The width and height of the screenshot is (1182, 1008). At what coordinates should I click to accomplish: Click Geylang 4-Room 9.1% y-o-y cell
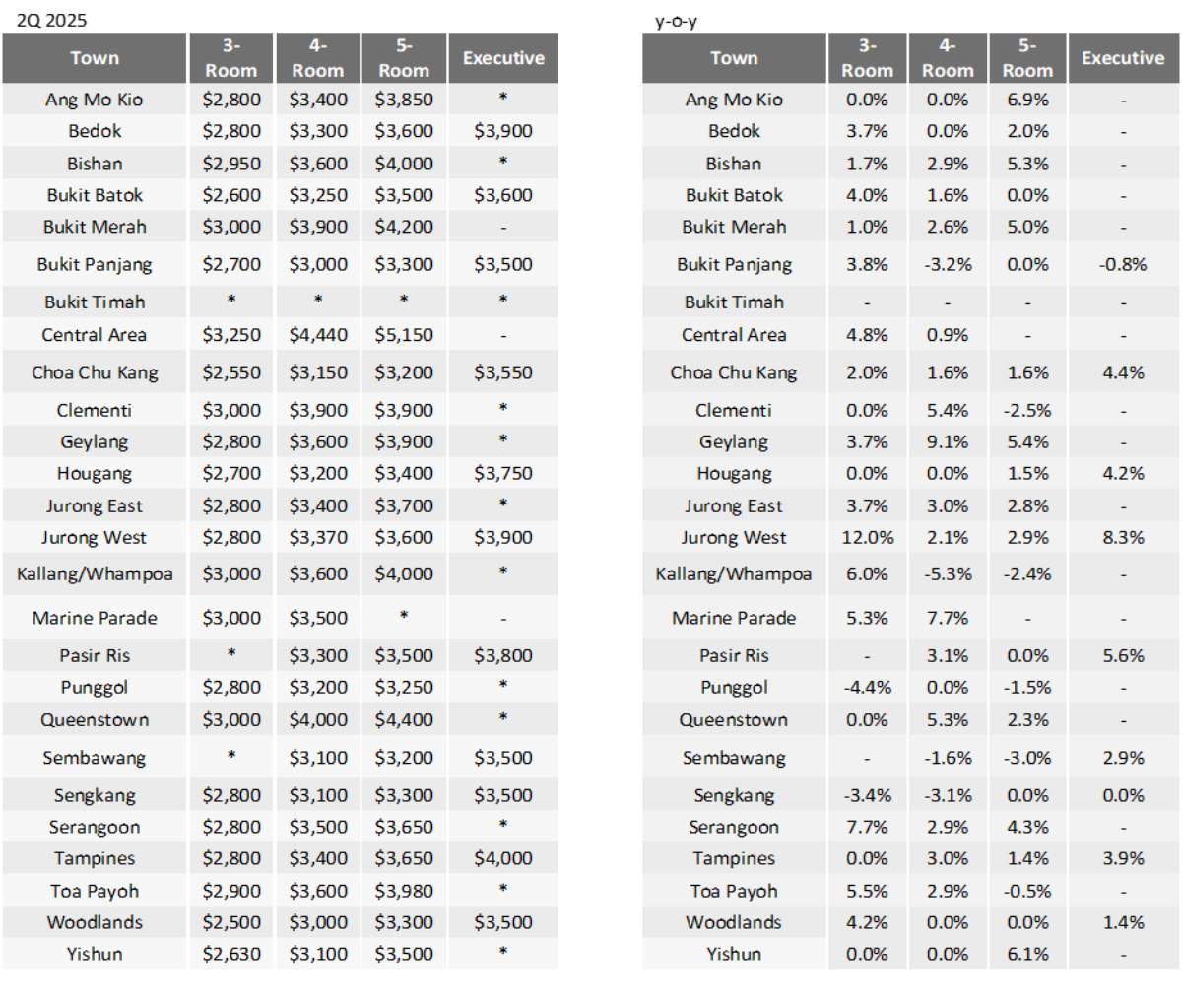point(947,441)
